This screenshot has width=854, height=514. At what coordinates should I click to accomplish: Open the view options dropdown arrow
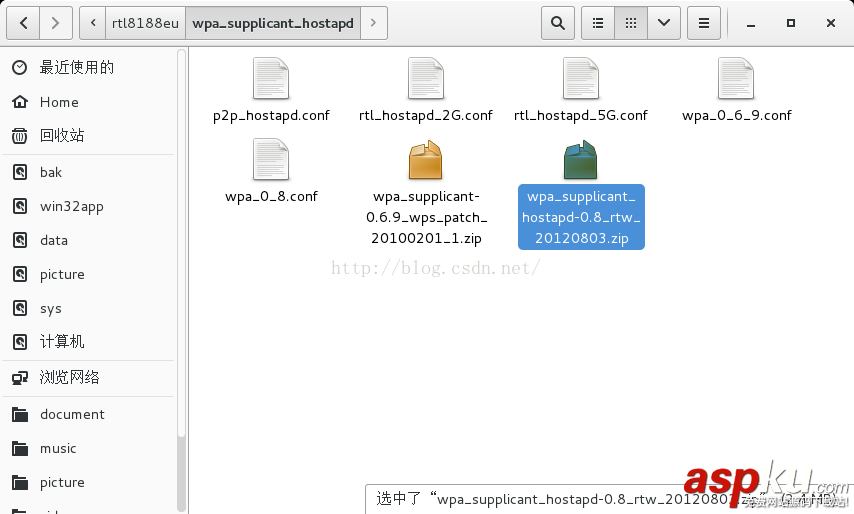coord(664,23)
